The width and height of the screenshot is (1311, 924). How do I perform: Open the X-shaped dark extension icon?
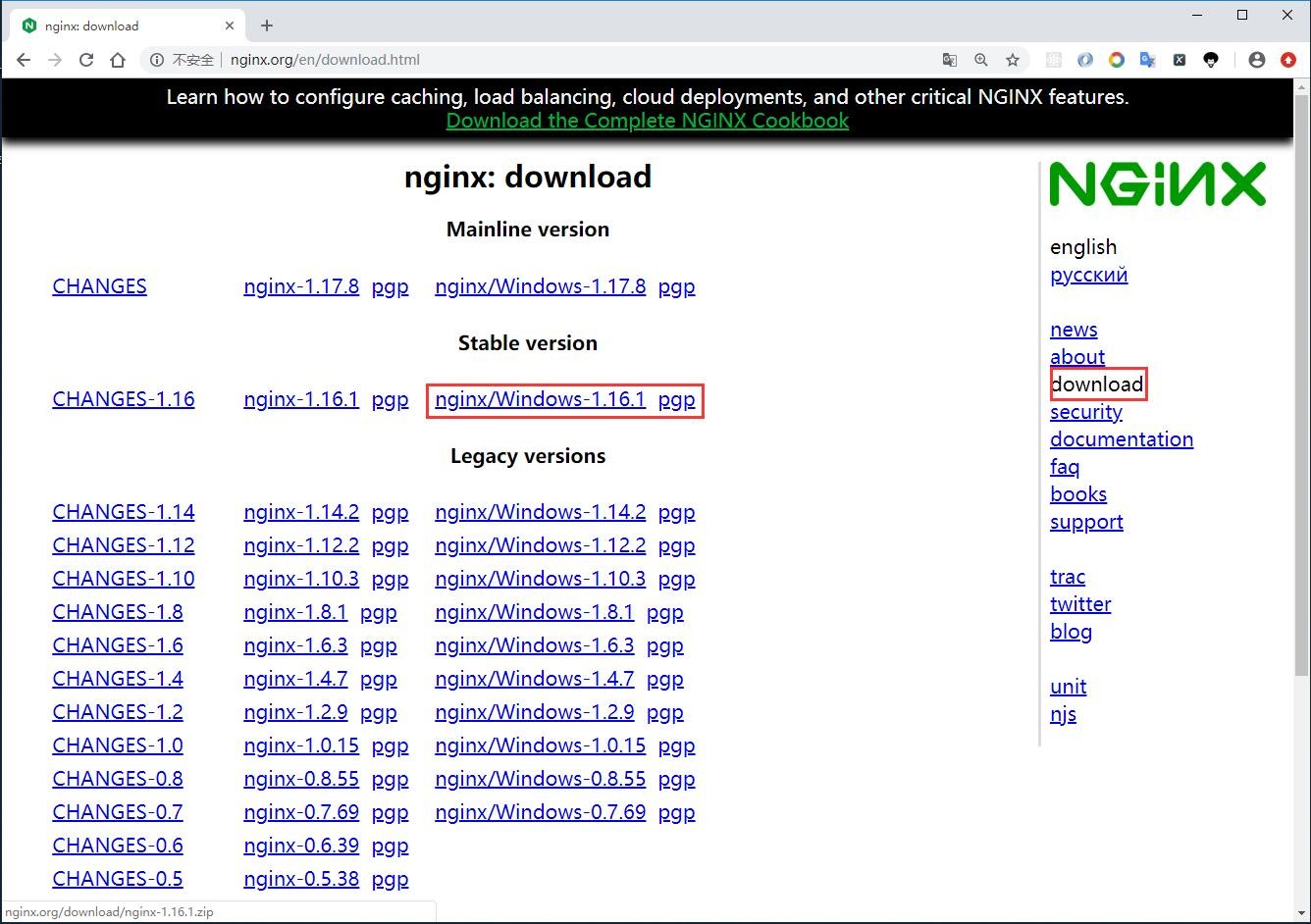[x=1180, y=60]
